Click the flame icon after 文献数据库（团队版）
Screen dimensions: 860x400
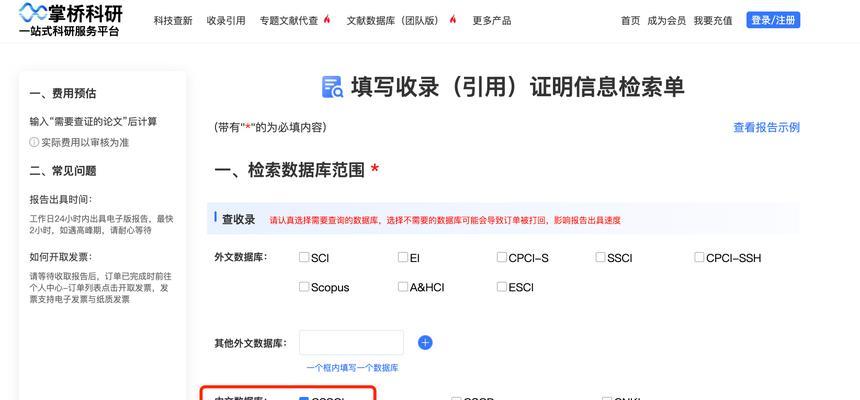point(453,20)
